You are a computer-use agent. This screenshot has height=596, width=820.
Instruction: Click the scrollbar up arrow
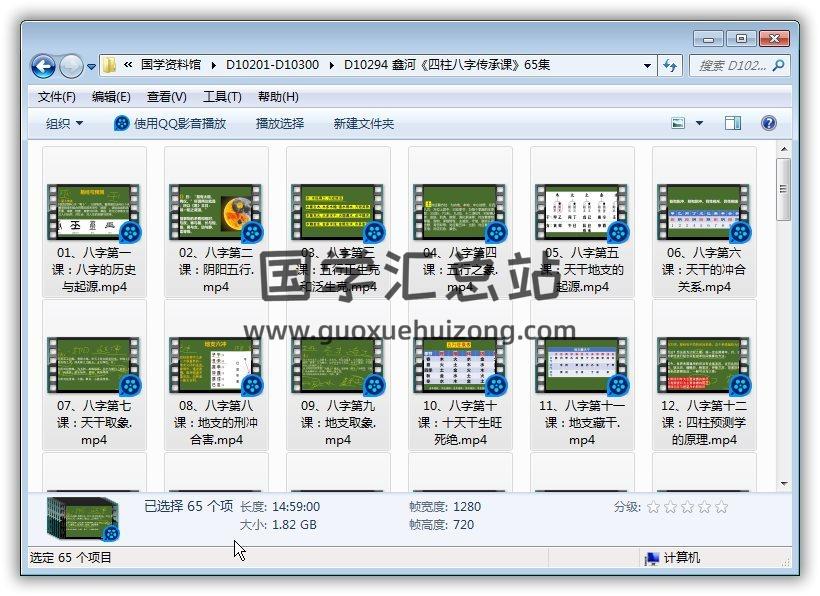[x=783, y=150]
